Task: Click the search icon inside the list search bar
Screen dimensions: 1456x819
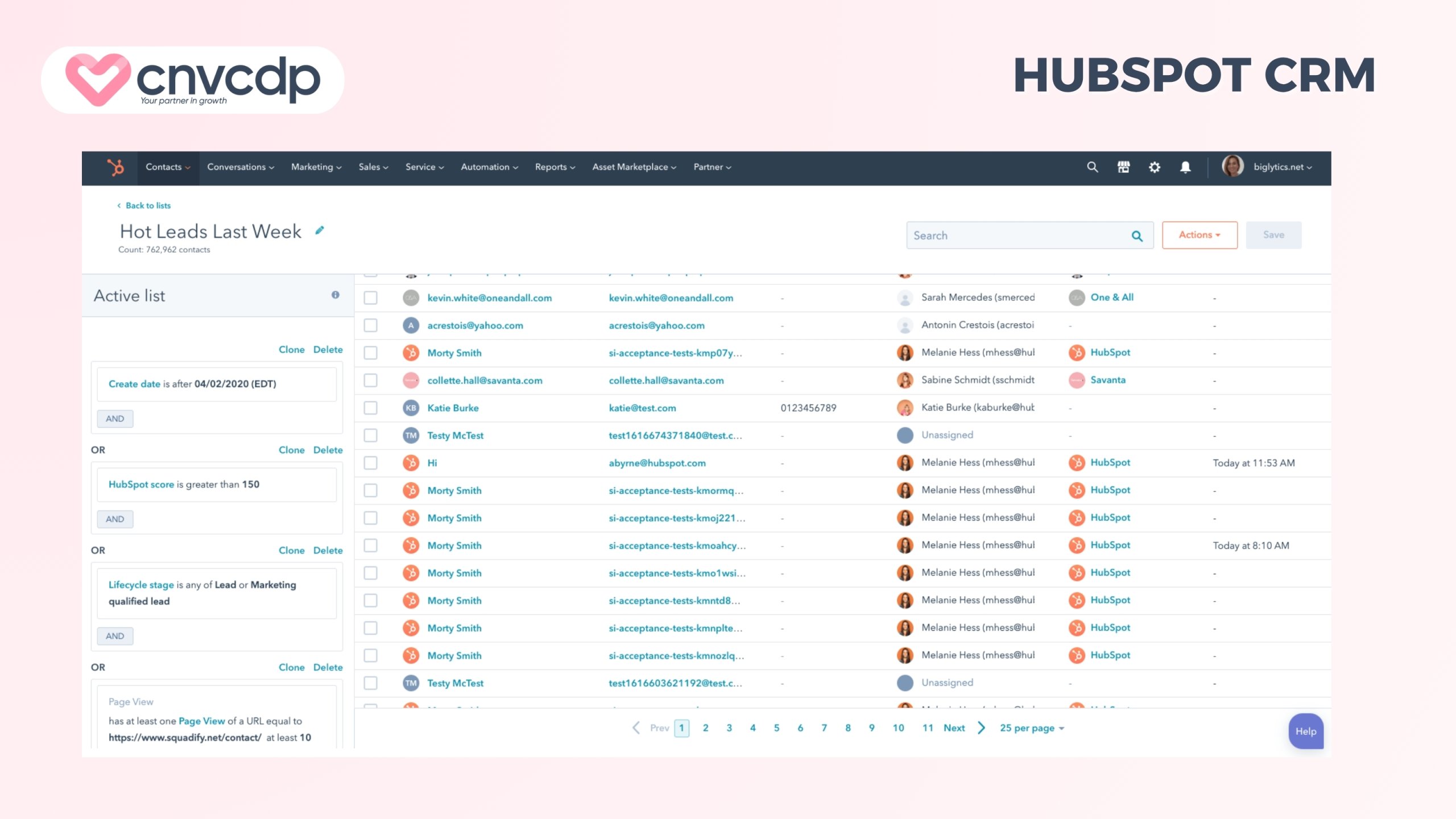Action: click(1137, 235)
